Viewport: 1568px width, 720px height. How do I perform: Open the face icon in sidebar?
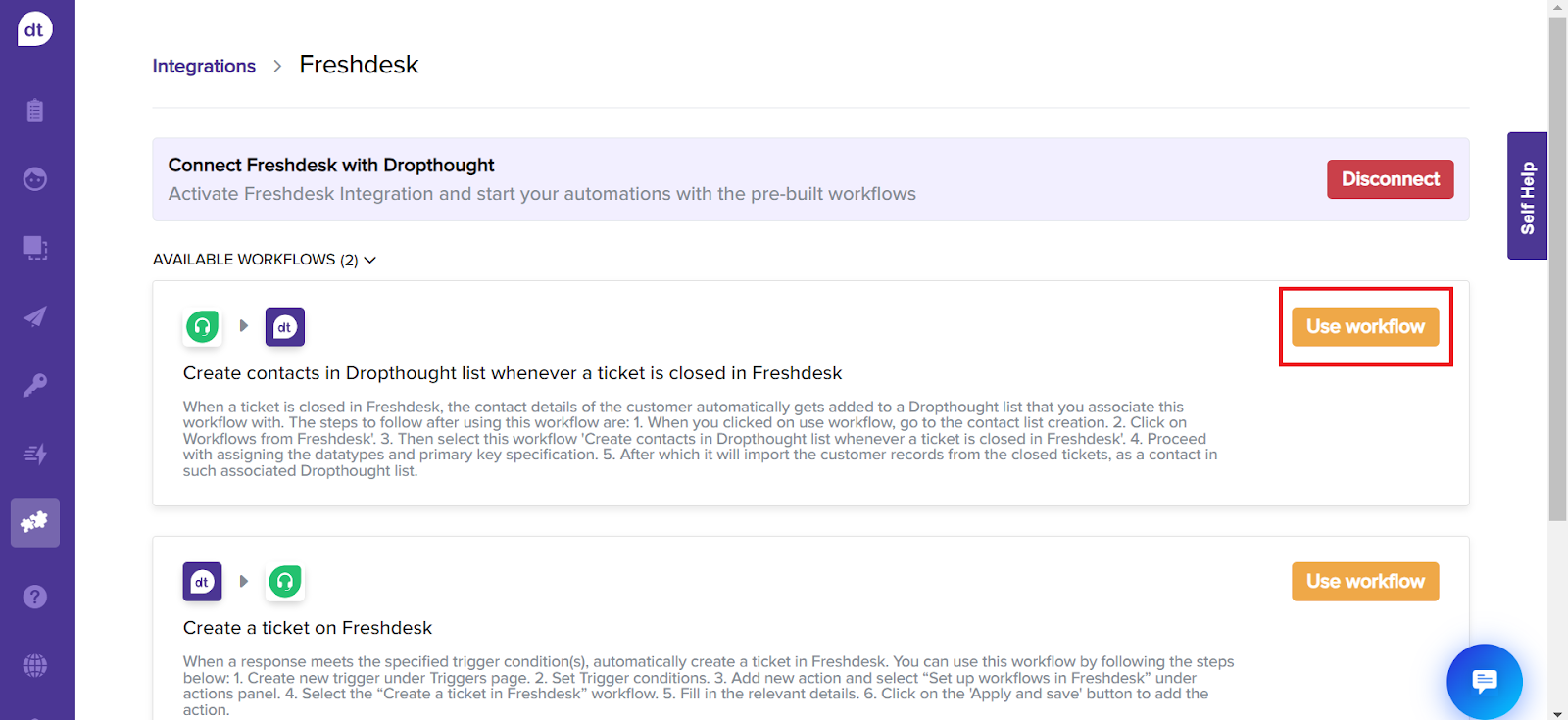tap(35, 179)
